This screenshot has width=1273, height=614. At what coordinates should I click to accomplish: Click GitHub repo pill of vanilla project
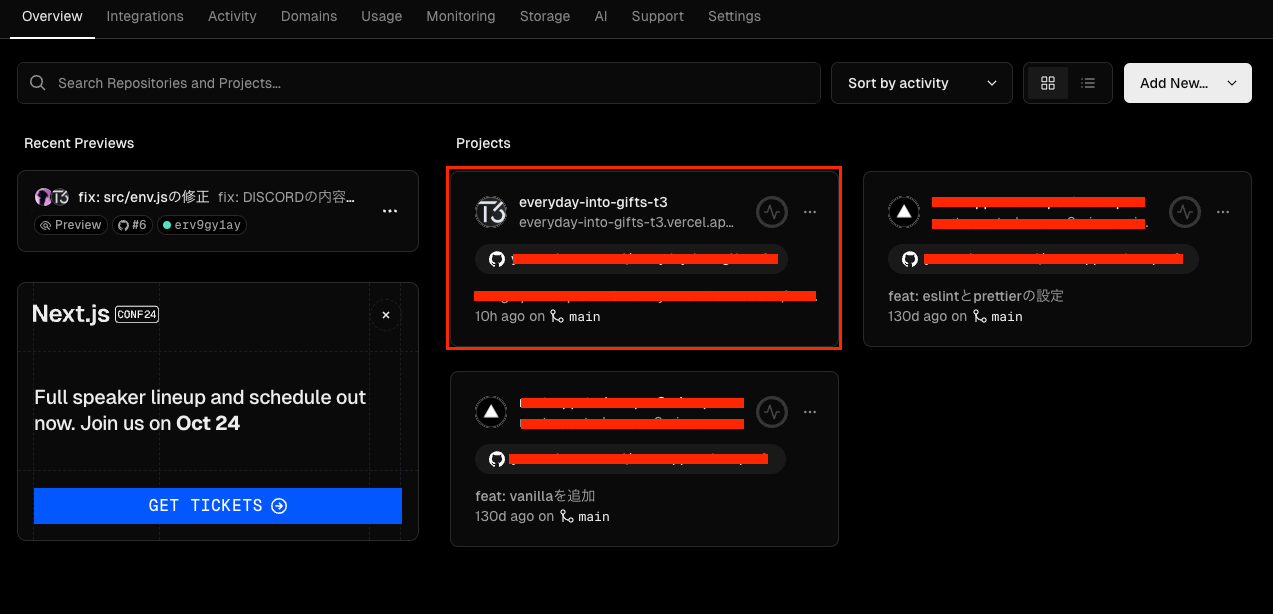[x=630, y=460]
